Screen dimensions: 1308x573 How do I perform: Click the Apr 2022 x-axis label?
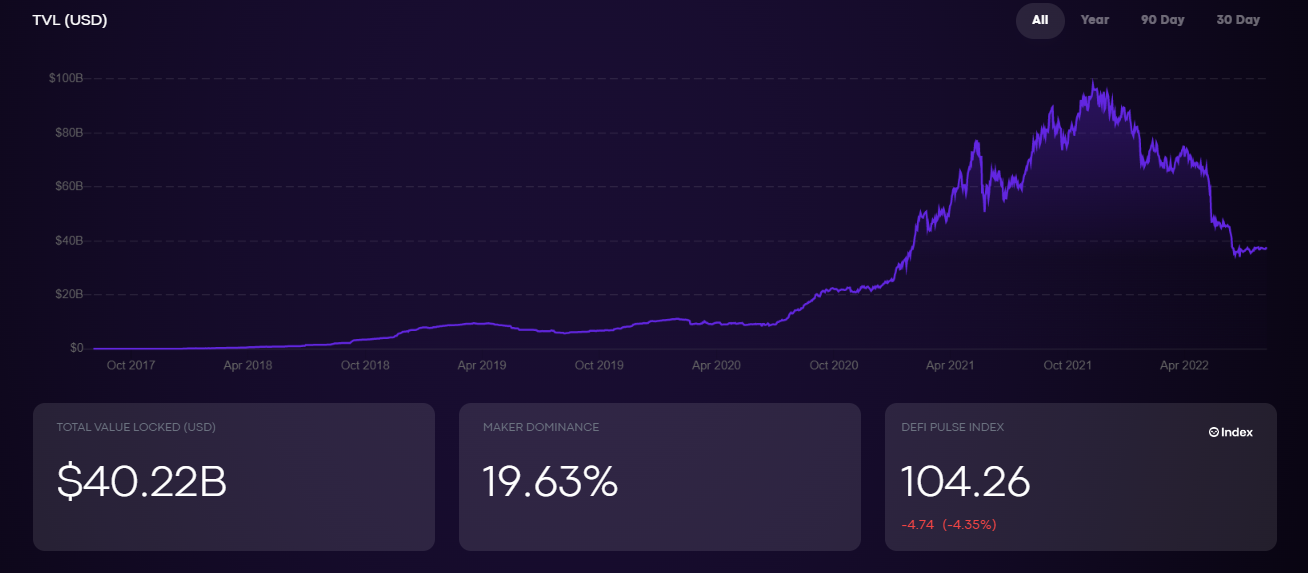point(1184,366)
